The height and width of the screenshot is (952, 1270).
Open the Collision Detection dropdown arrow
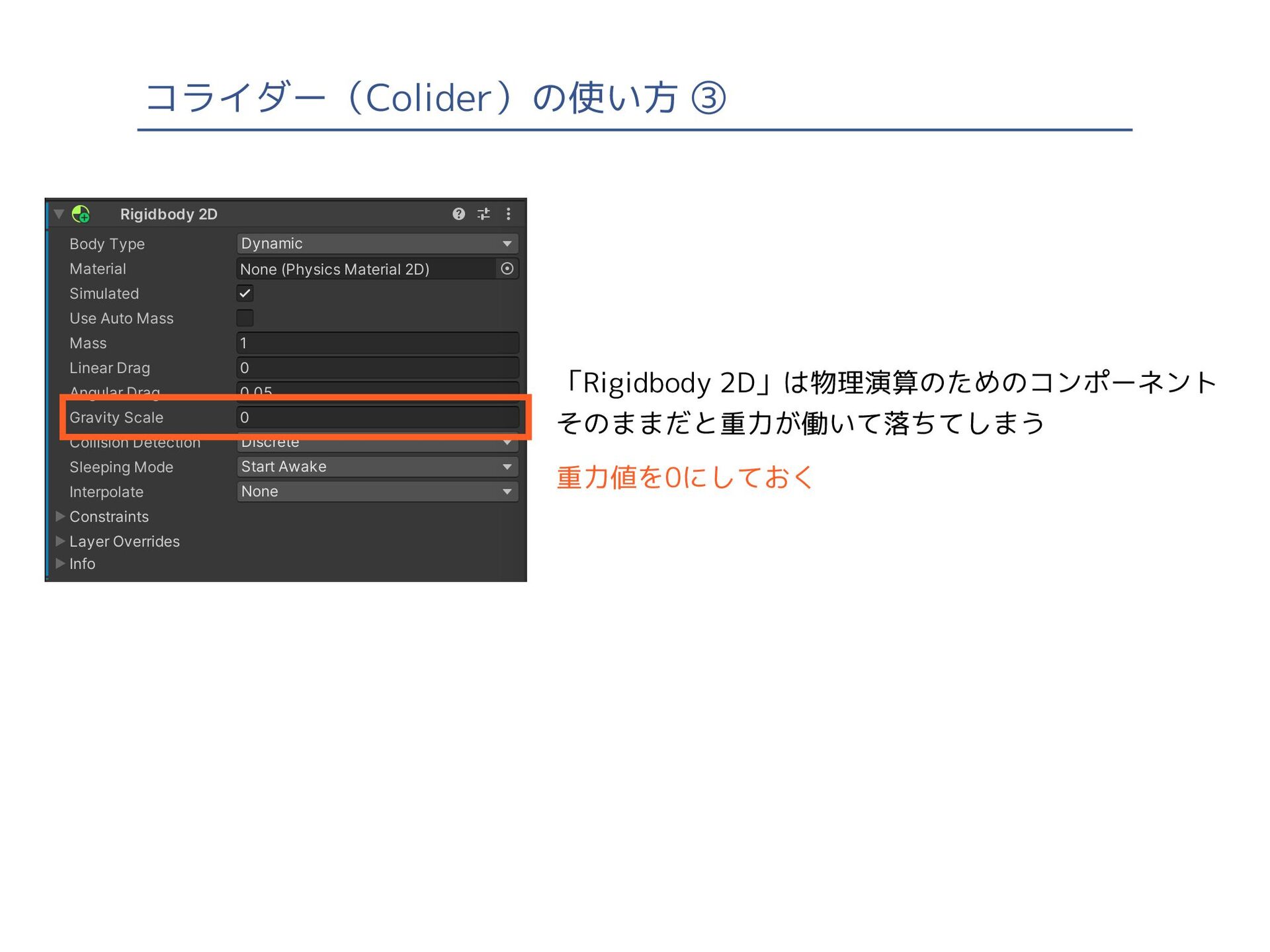(x=507, y=443)
